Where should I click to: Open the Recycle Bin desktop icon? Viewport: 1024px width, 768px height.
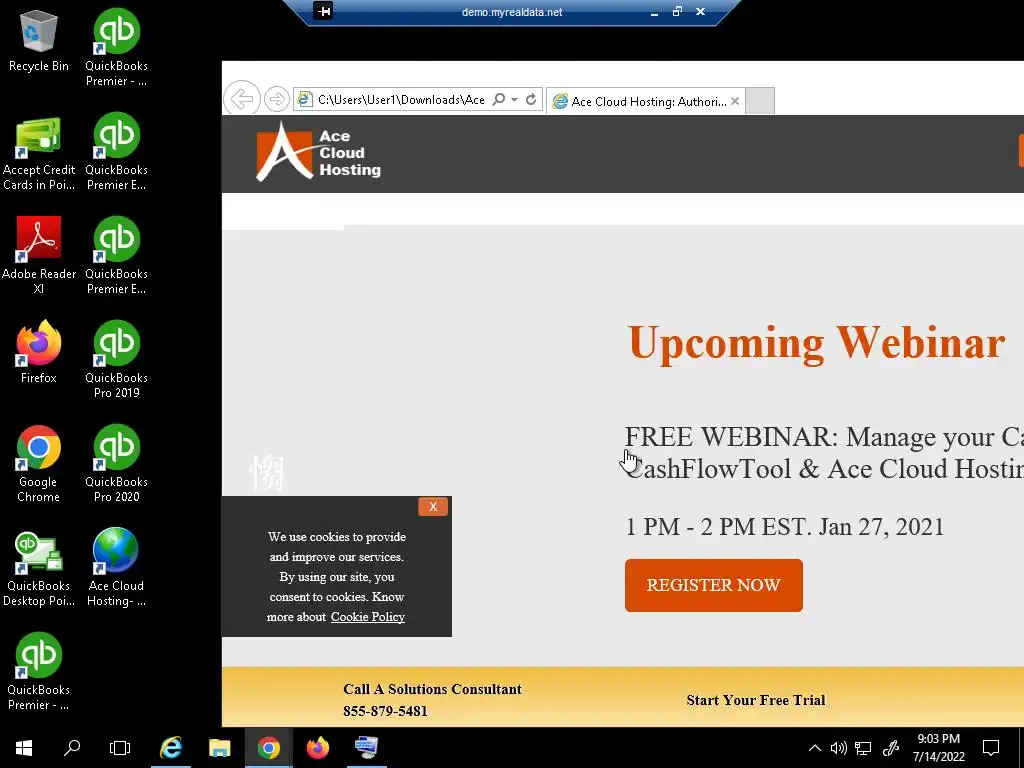click(39, 40)
